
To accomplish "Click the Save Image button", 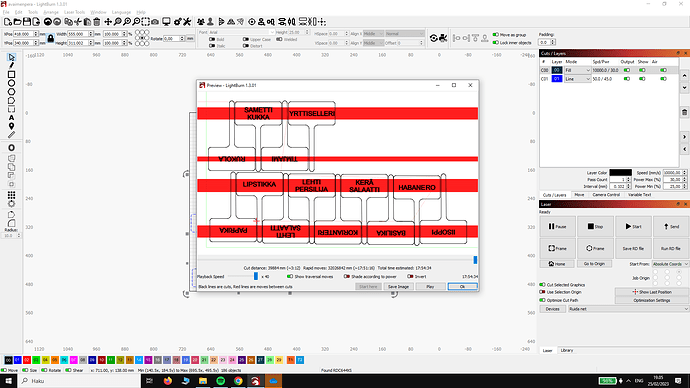I will (398, 287).
